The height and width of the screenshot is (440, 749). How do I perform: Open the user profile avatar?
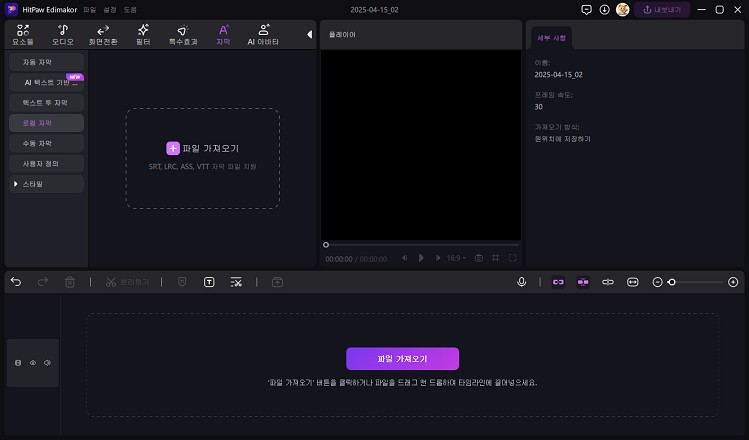(622, 10)
